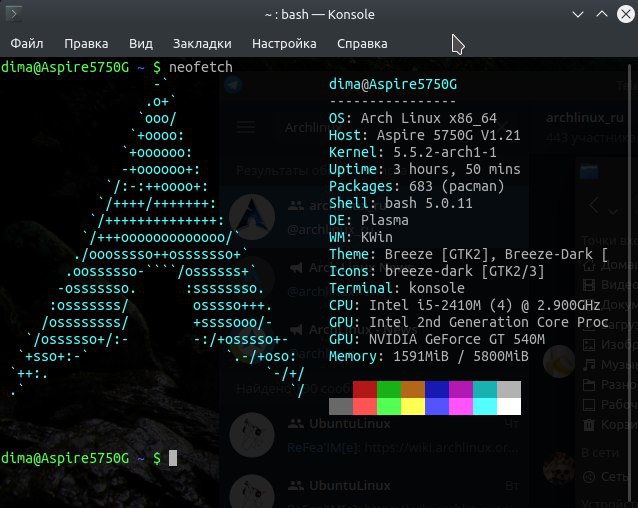638x508 pixels.
Task: Click the bright yellow color block in palette
Action: click(413, 406)
